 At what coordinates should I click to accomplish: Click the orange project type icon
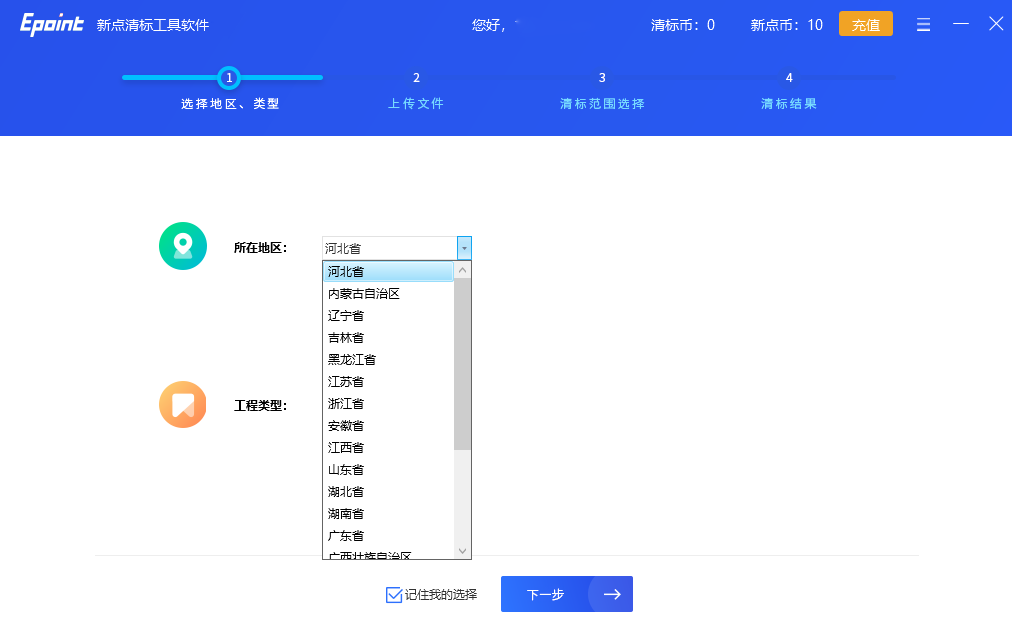pyautogui.click(x=183, y=405)
